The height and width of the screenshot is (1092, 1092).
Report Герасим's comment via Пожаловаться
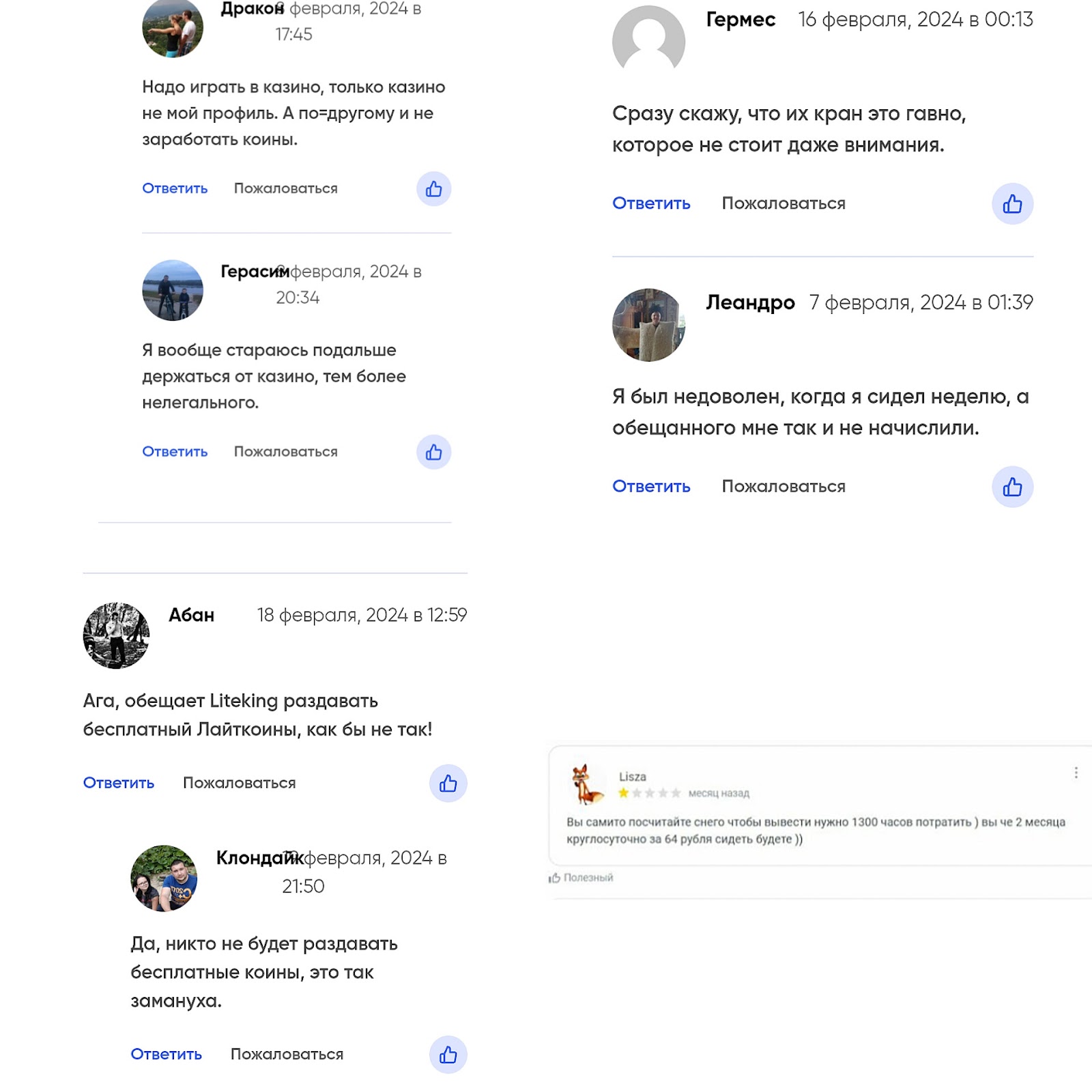pos(286,452)
